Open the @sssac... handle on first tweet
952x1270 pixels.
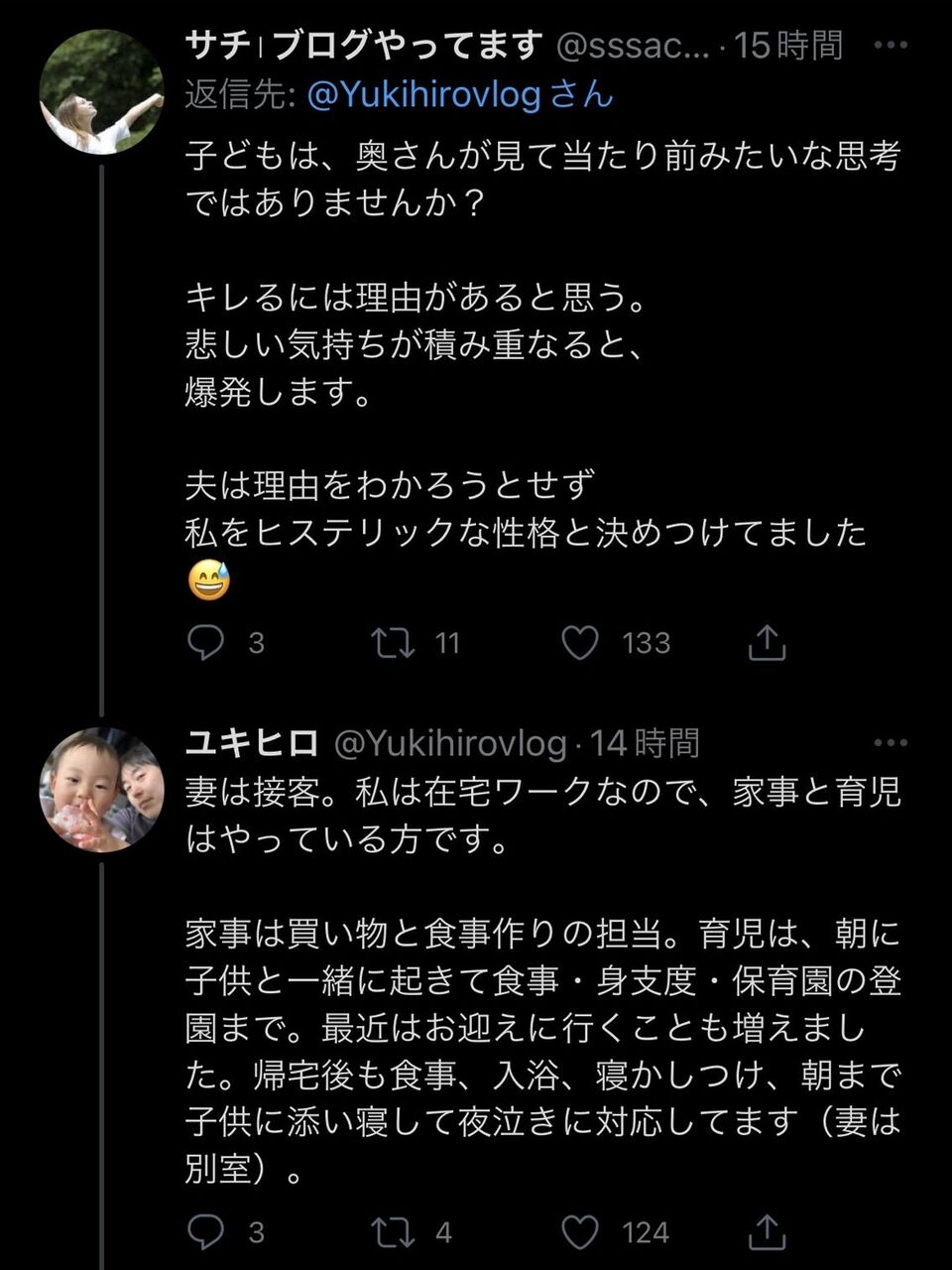(633, 46)
